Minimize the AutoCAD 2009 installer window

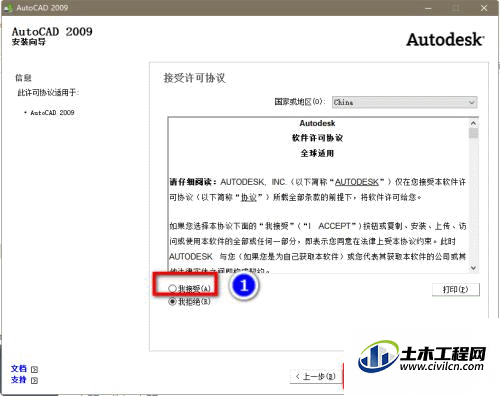[x=428, y=8]
